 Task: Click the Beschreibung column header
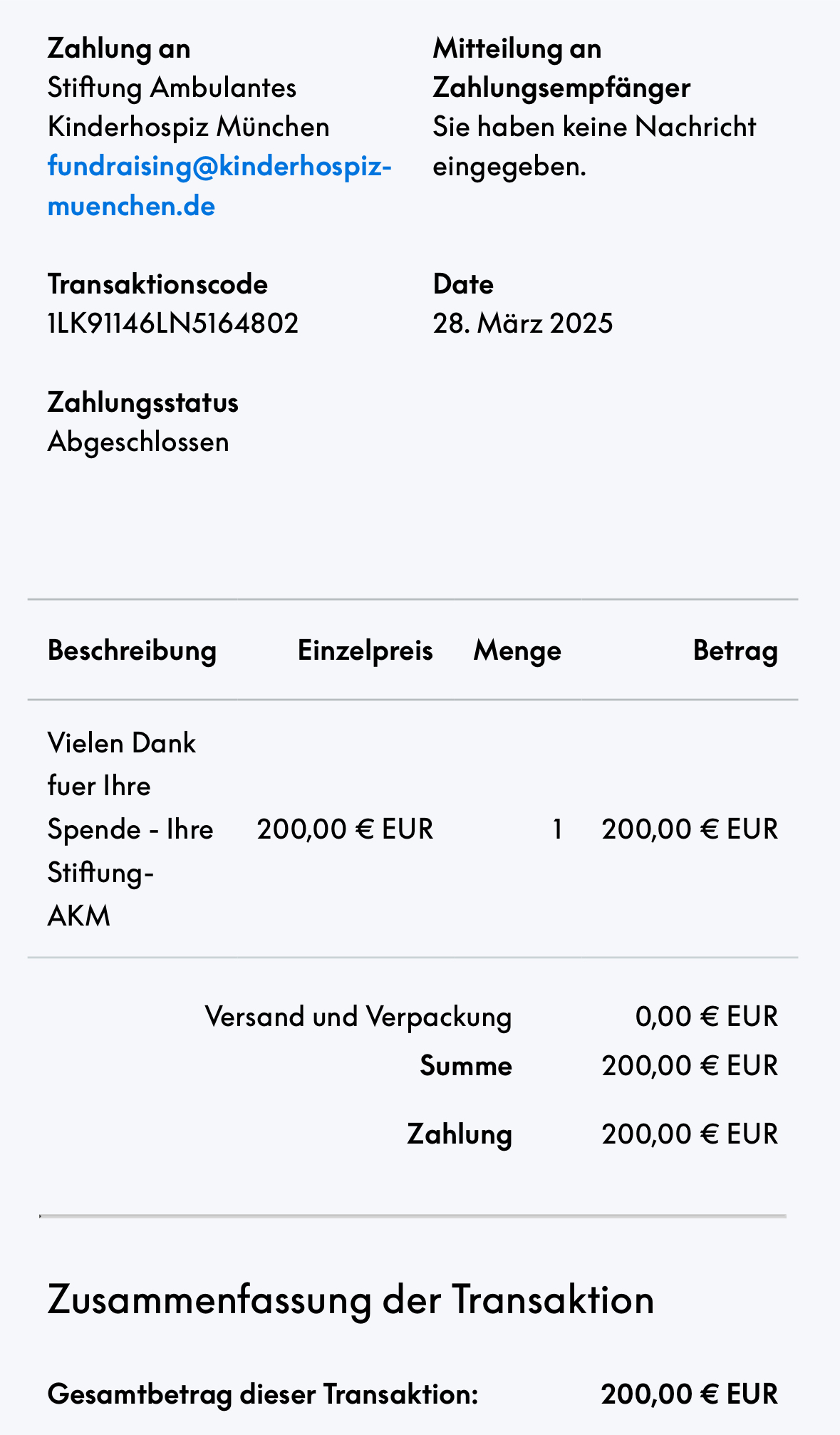[132, 651]
